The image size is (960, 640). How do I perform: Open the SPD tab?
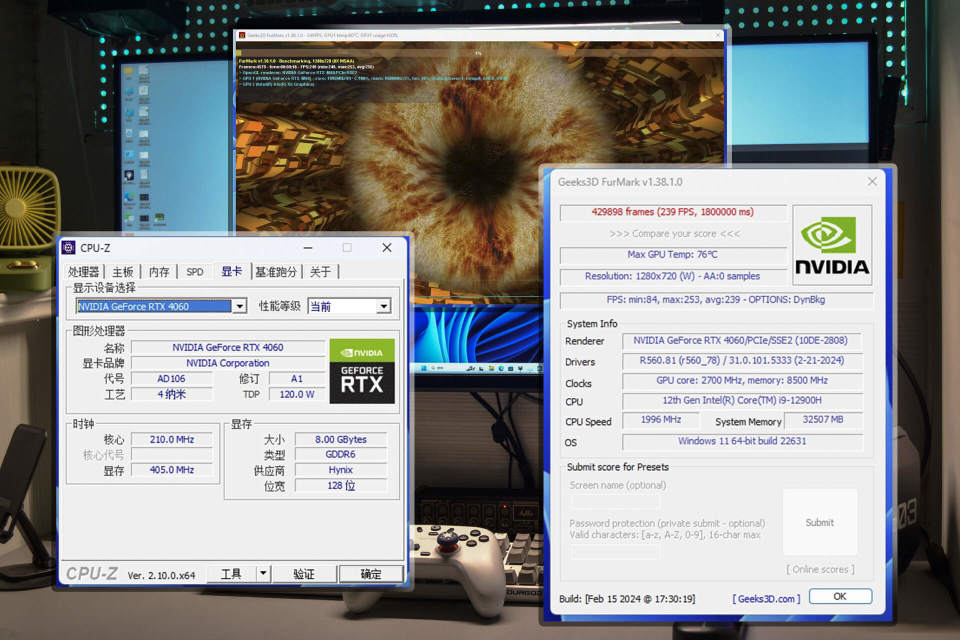coord(195,272)
